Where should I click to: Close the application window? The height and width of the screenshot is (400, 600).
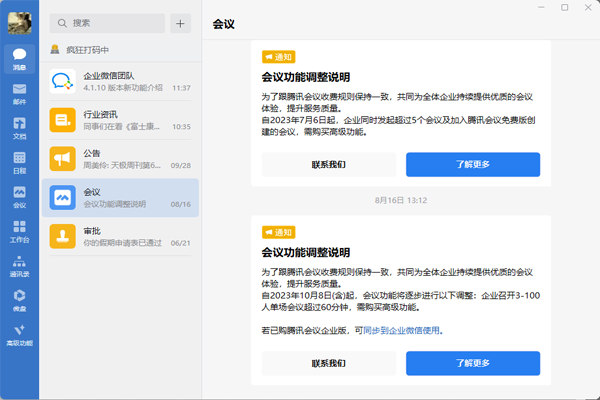click(588, 7)
